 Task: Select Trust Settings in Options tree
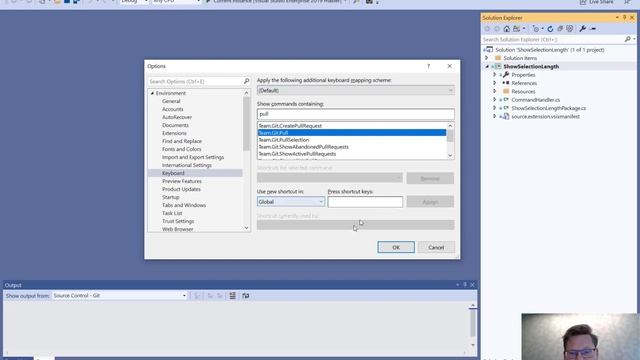pyautogui.click(x=178, y=221)
